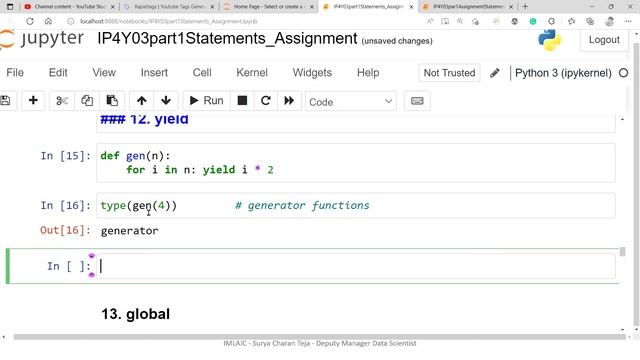Image resolution: width=640 pixels, height=360 pixels.
Task: Click the kernel idle circle indicator
Action: 623,73
